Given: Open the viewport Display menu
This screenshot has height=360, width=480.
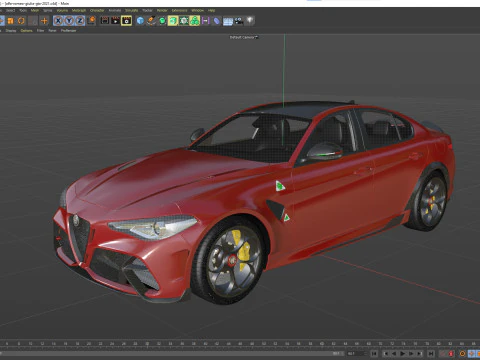Looking at the screenshot, I should (x=11, y=30).
